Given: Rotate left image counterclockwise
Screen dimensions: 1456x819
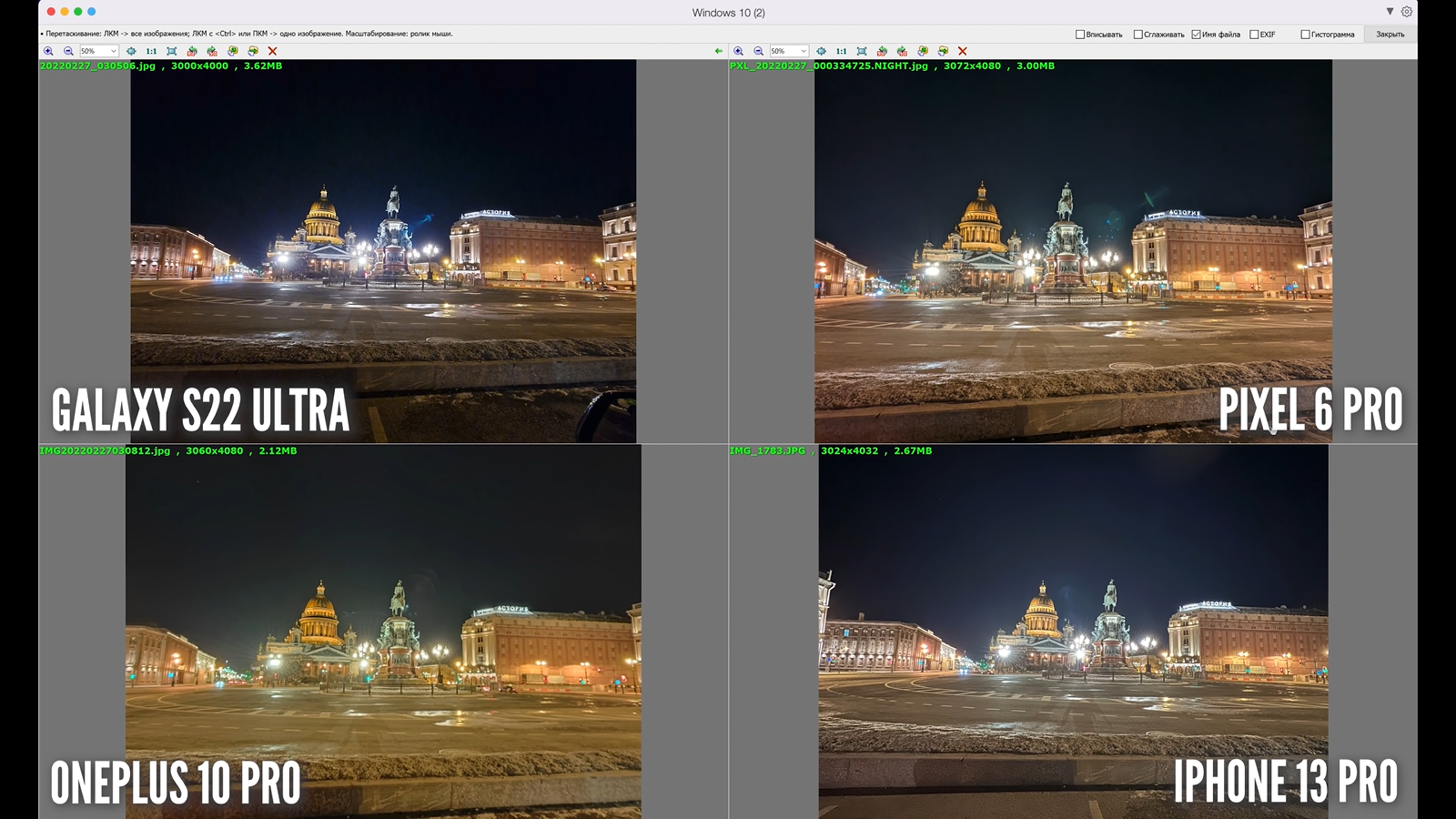Looking at the screenshot, I should coord(192,51).
